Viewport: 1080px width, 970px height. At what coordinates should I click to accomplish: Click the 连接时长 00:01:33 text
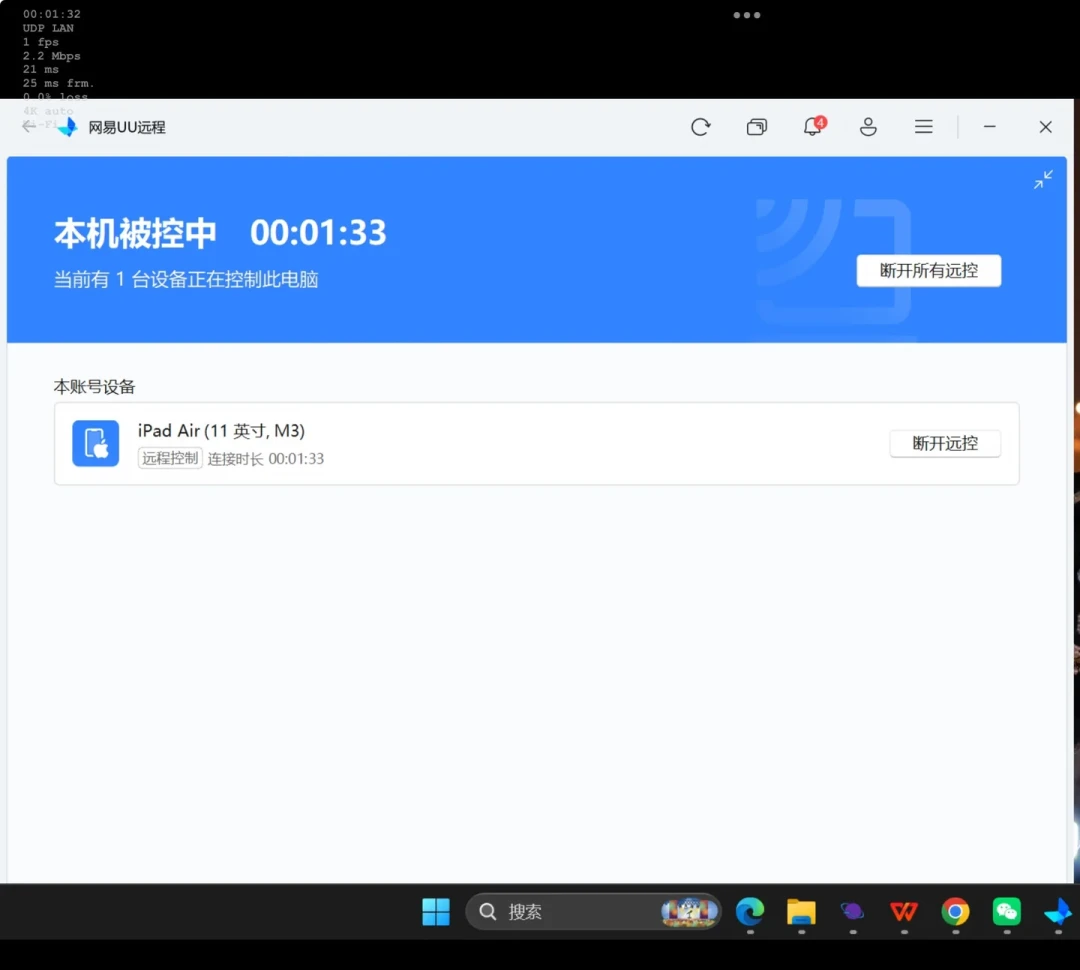[x=266, y=459]
